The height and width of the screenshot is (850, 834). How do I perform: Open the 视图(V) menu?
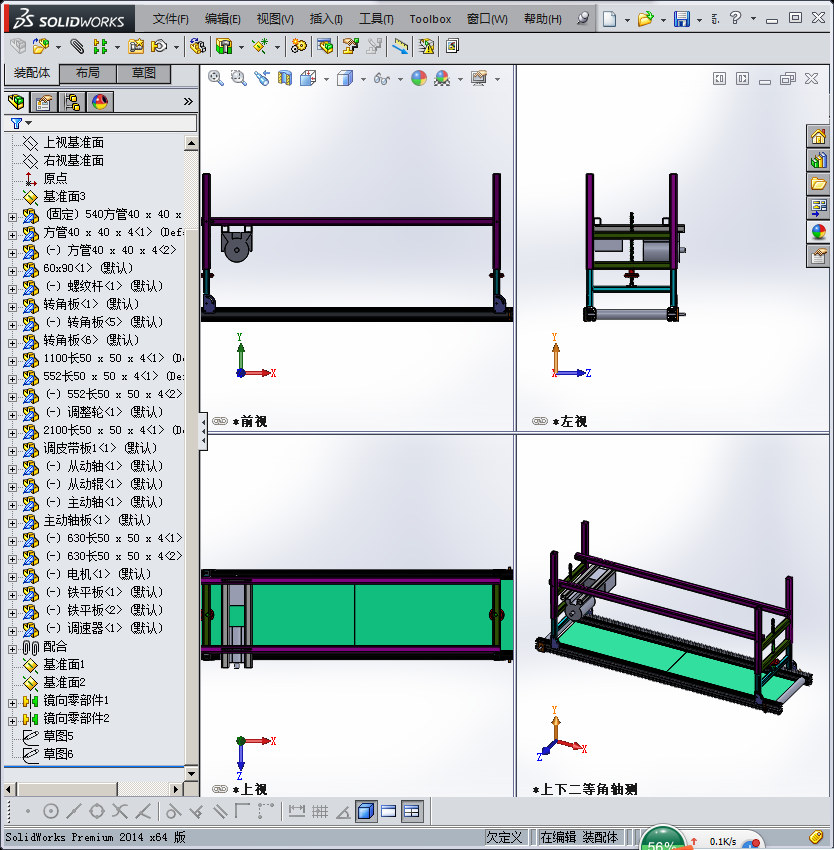click(275, 19)
